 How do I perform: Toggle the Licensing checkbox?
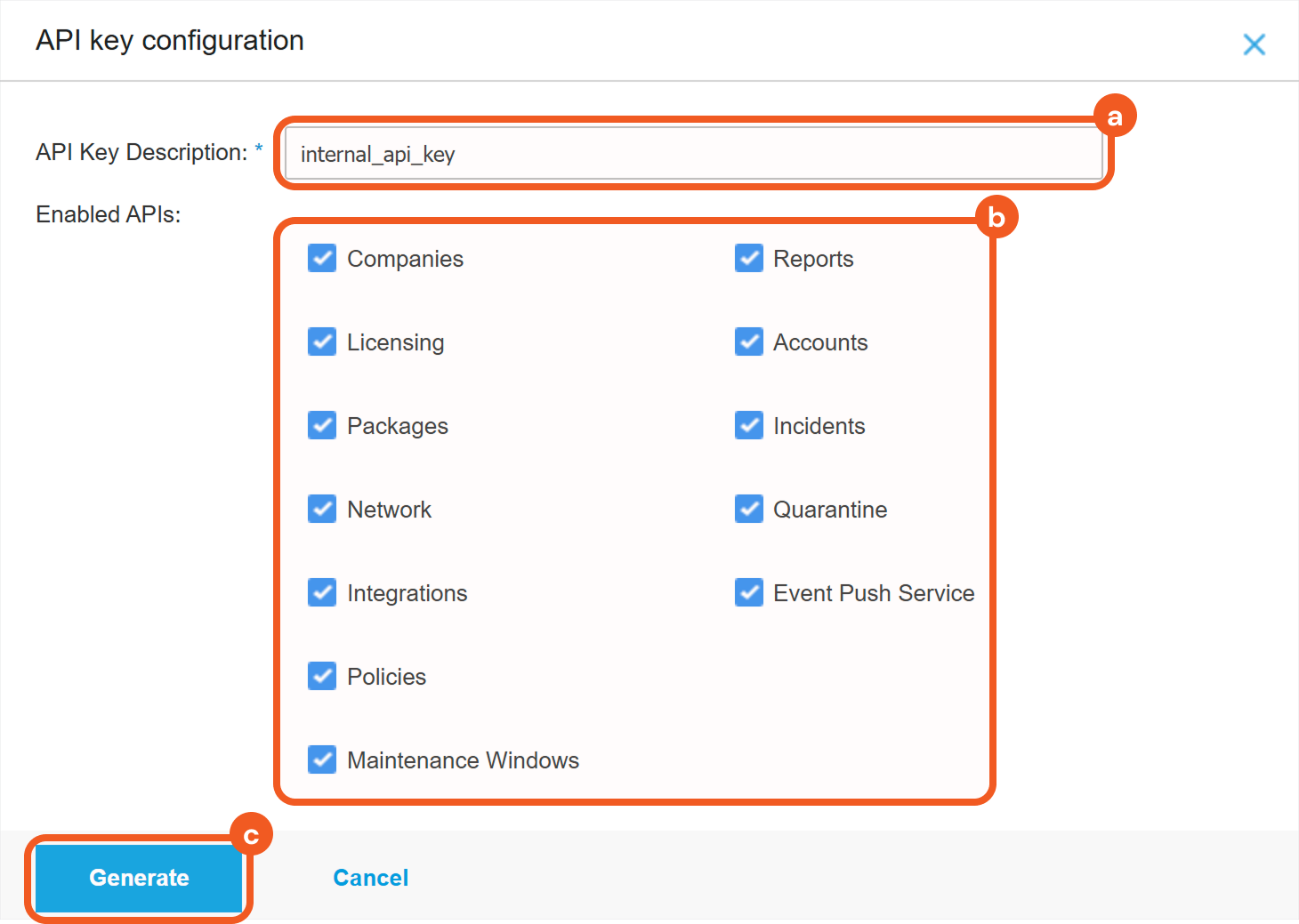[322, 342]
